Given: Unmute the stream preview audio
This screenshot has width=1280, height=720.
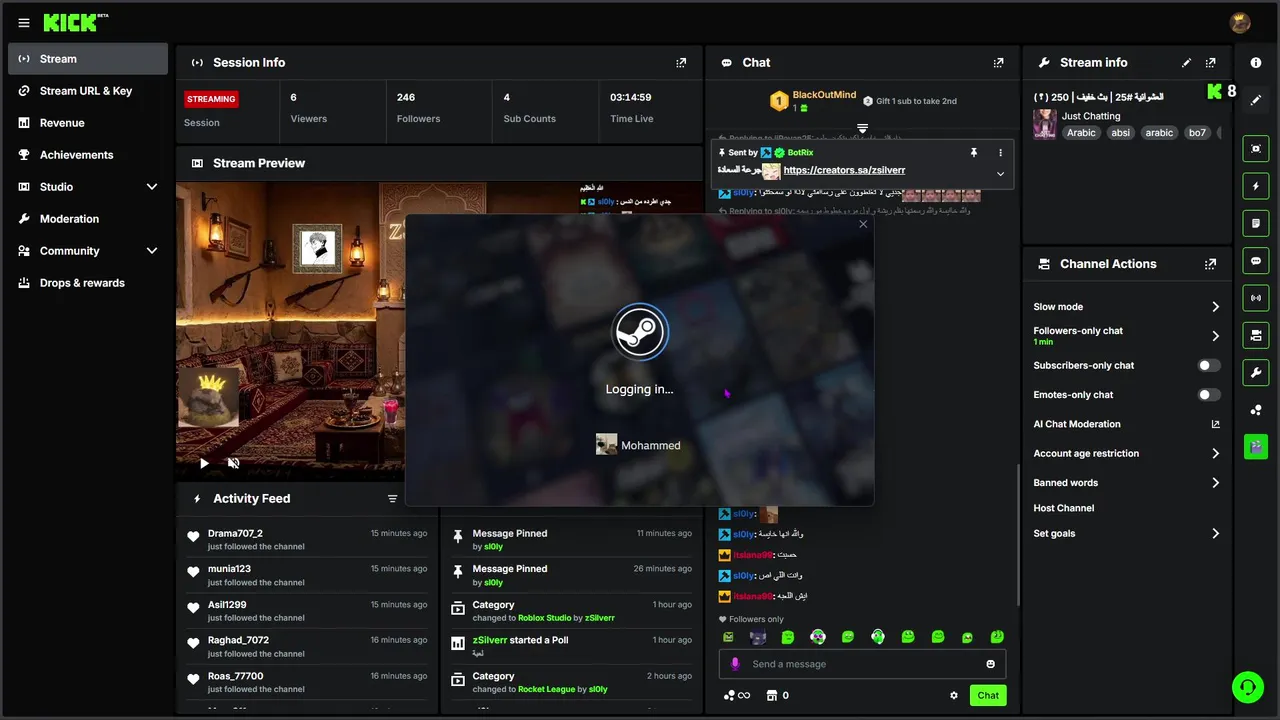Looking at the screenshot, I should coord(233,463).
